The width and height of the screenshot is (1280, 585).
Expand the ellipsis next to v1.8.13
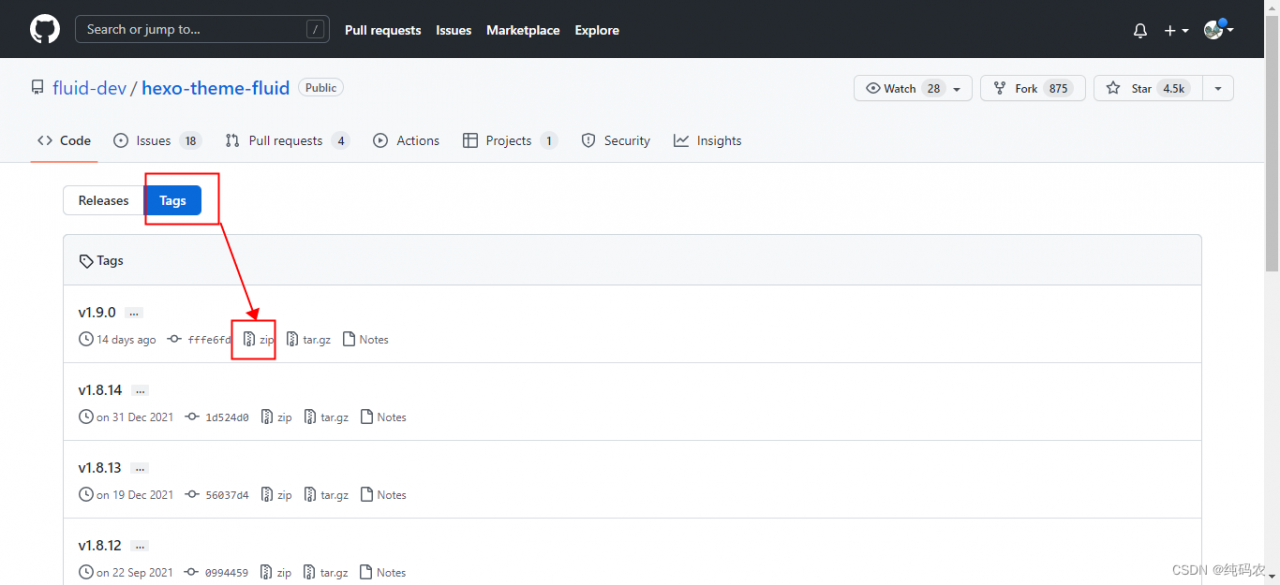(140, 469)
